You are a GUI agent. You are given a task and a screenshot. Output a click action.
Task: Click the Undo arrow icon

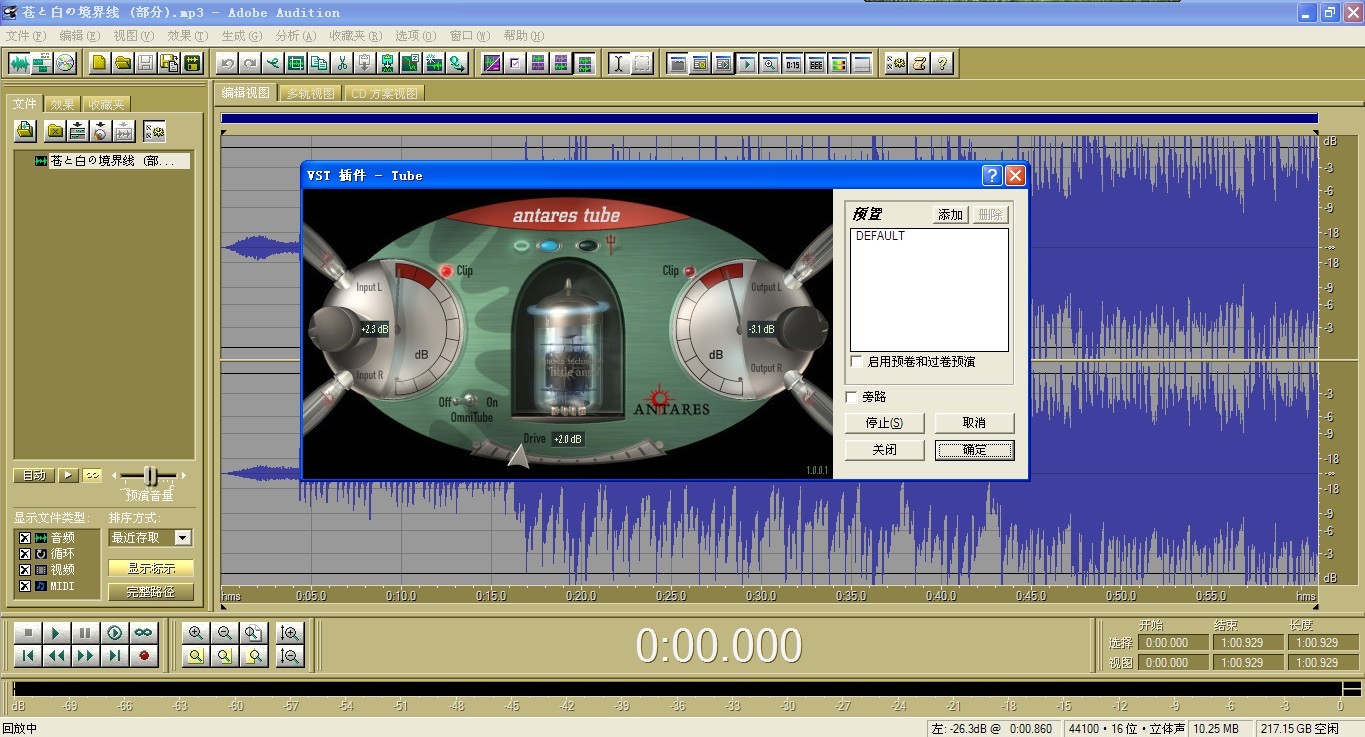[227, 63]
